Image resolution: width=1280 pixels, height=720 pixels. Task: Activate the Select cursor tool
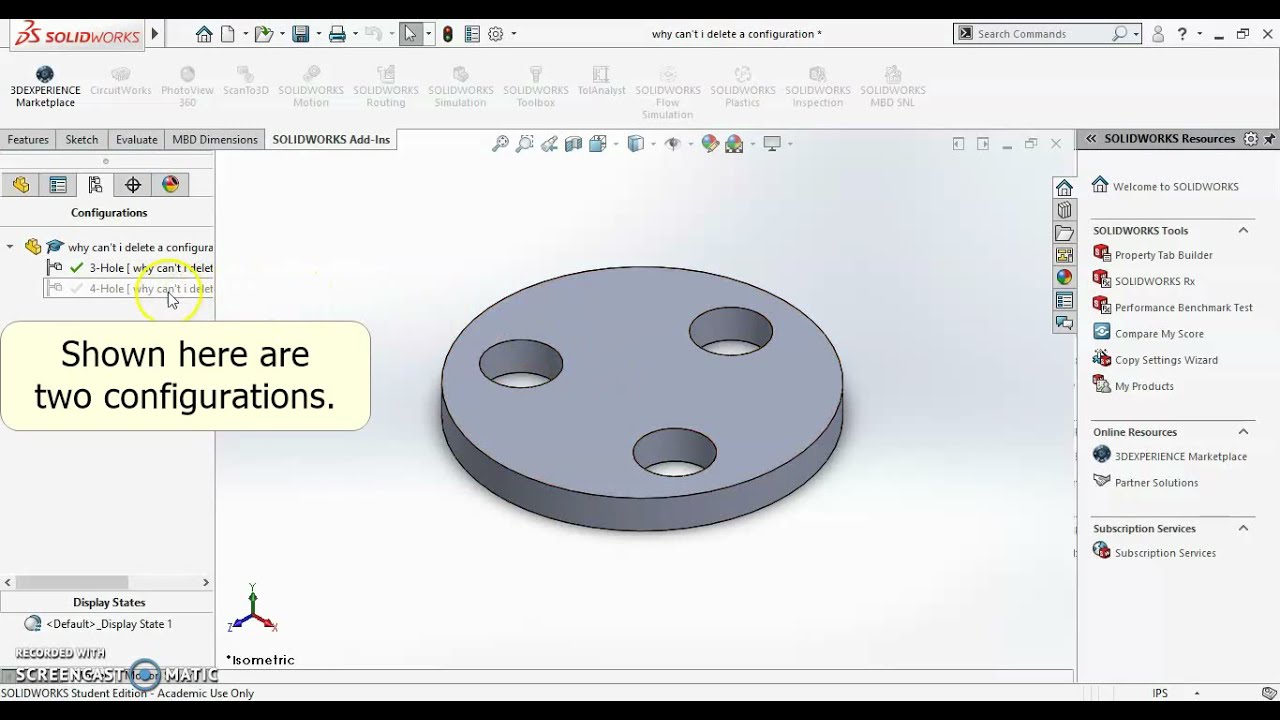(411, 34)
